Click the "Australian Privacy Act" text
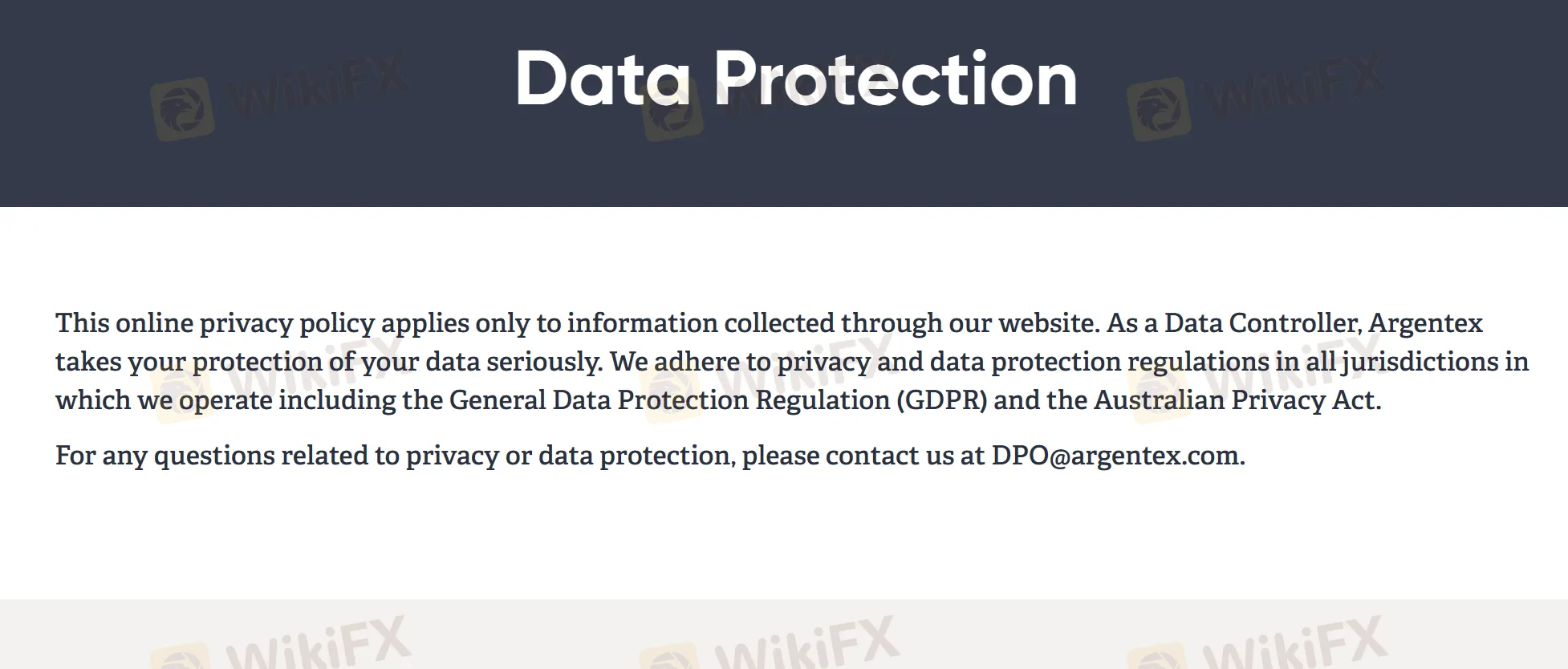Image resolution: width=1568 pixels, height=669 pixels. click(1235, 399)
